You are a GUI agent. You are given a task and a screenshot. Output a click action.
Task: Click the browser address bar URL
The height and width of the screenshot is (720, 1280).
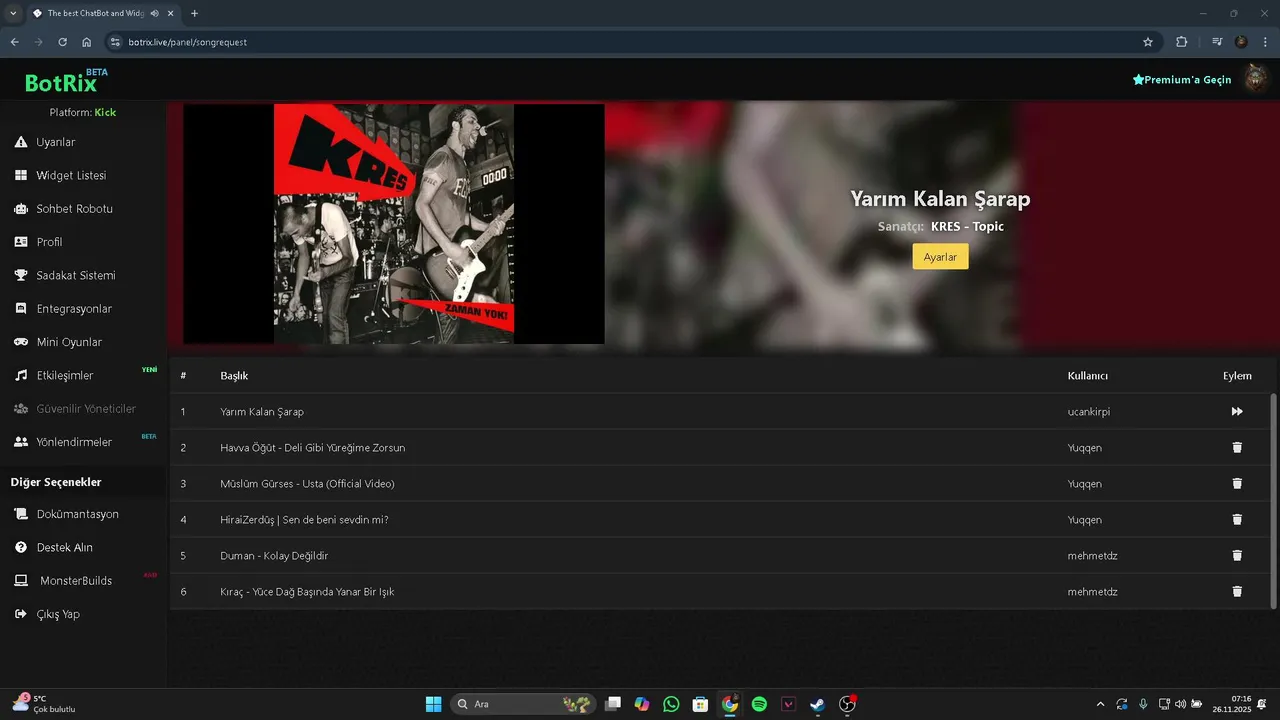tap(188, 42)
